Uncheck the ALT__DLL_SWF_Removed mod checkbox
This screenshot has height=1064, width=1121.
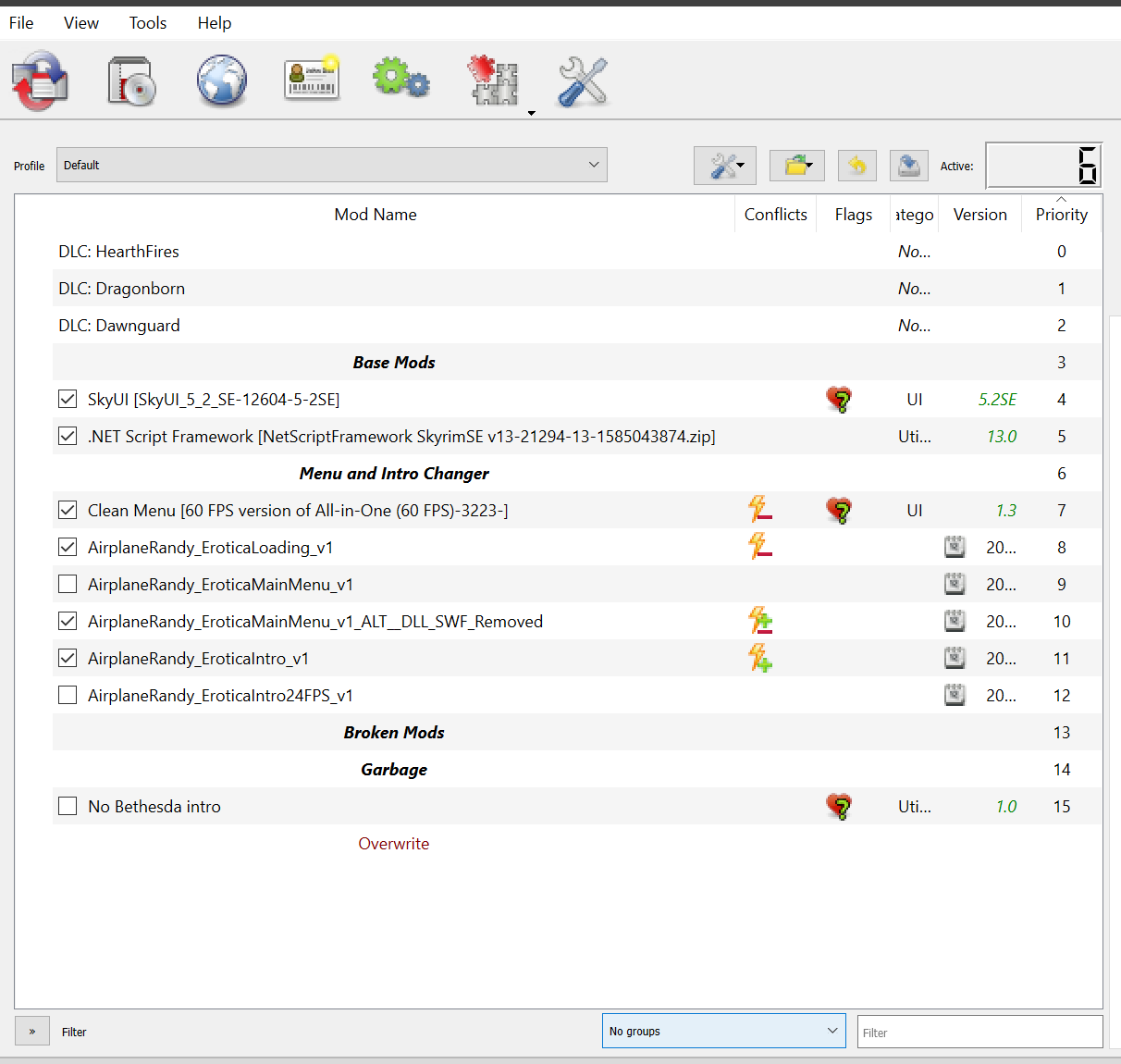[68, 621]
